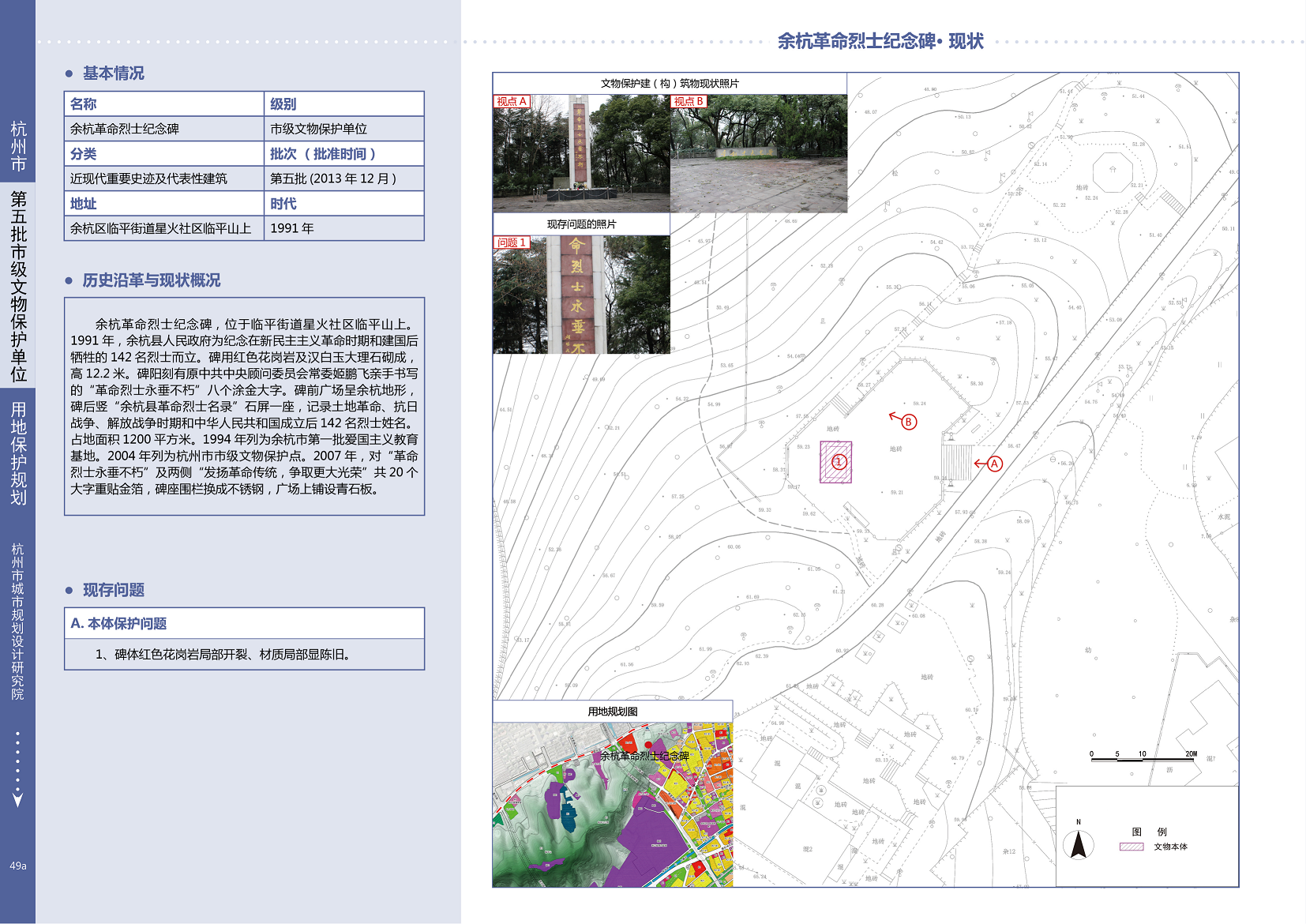1306x924 pixels.
Task: Click the octagonal pavilion symbol on map
Action: coord(1112,170)
